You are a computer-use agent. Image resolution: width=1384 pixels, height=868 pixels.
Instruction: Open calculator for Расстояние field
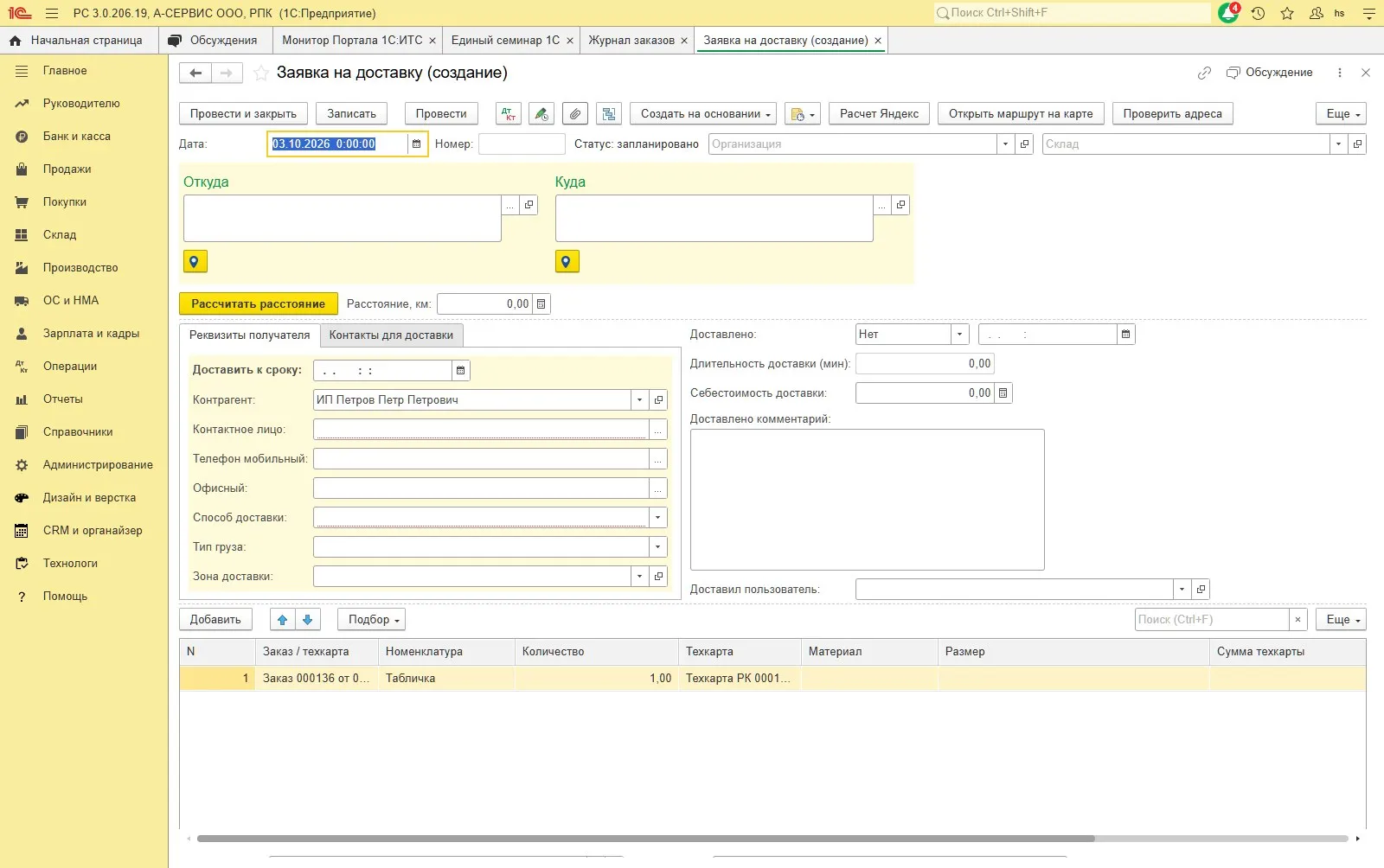(541, 304)
